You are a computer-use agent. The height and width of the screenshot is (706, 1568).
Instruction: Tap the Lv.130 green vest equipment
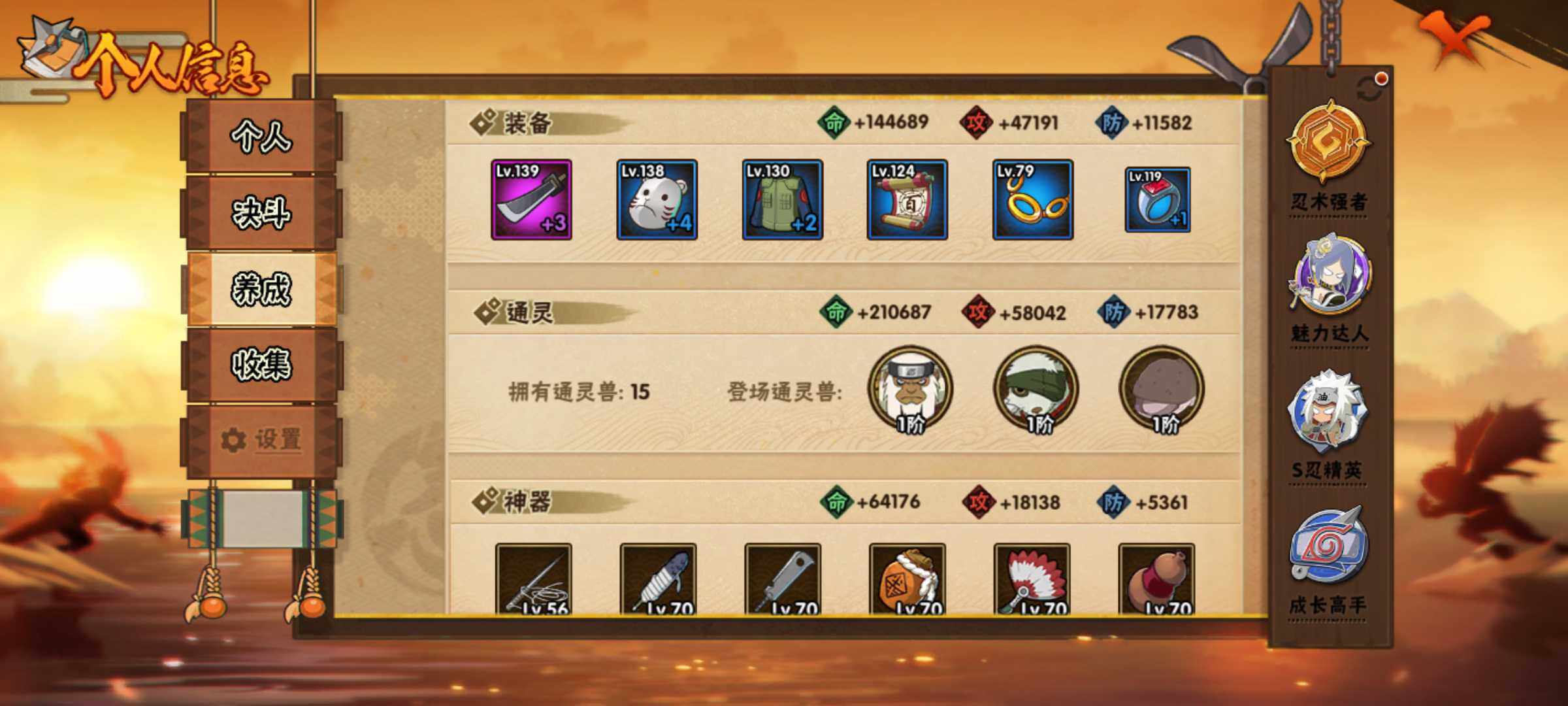click(x=782, y=199)
